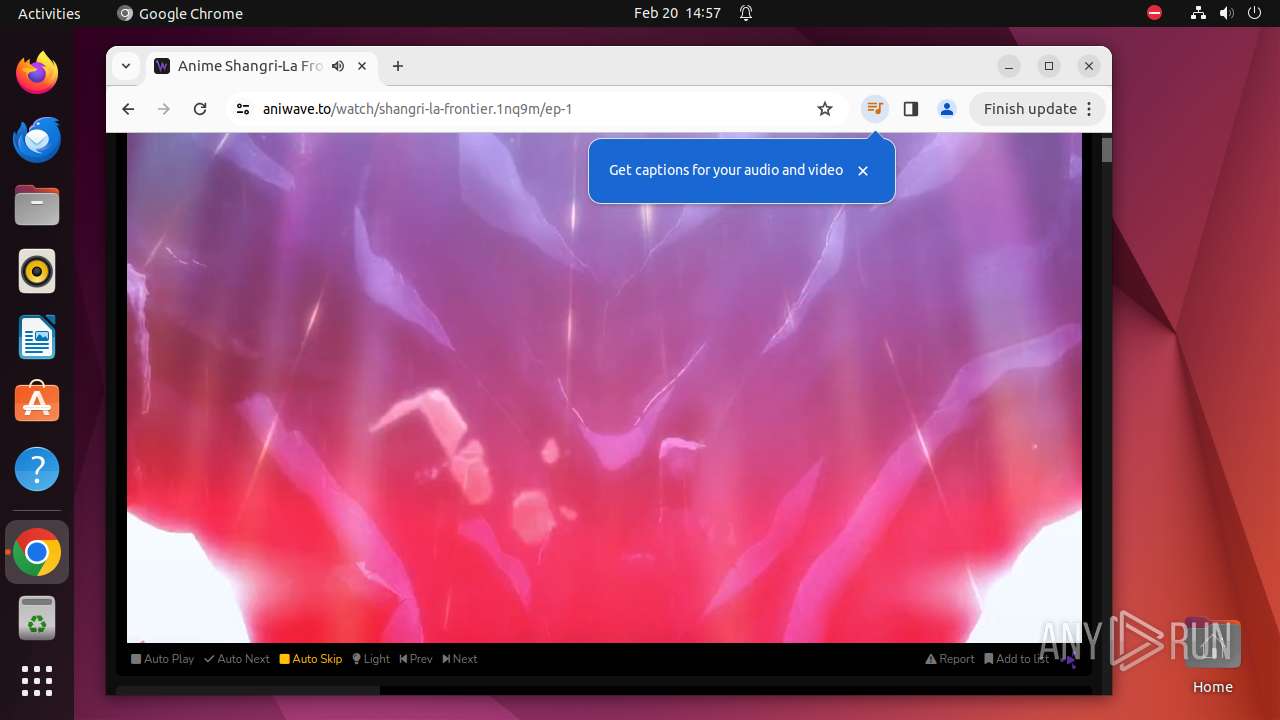Go back to the previous page
Image resolution: width=1280 pixels, height=720 pixels.
coord(128,109)
